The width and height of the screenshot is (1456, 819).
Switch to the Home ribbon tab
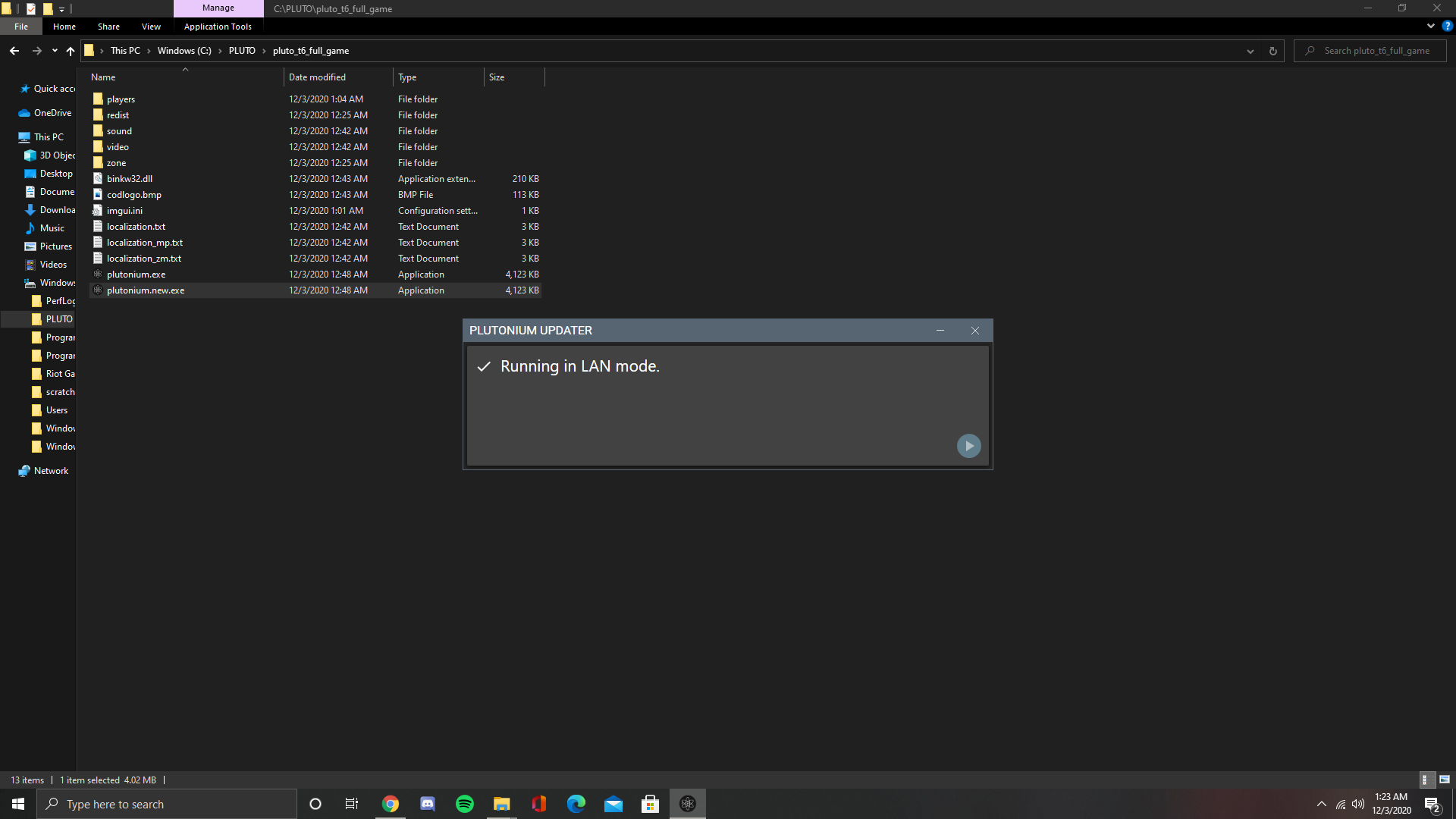[x=64, y=27]
